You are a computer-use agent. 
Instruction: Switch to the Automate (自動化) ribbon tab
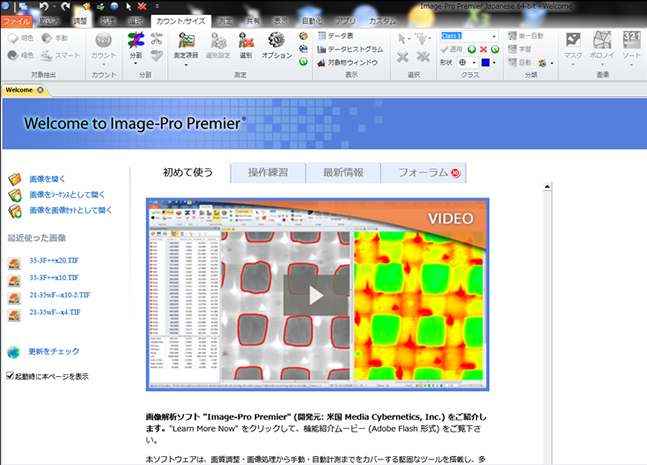[x=312, y=21]
